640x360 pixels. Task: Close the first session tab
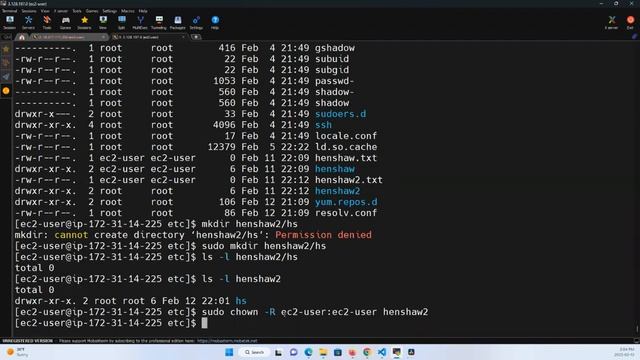[x=104, y=37]
